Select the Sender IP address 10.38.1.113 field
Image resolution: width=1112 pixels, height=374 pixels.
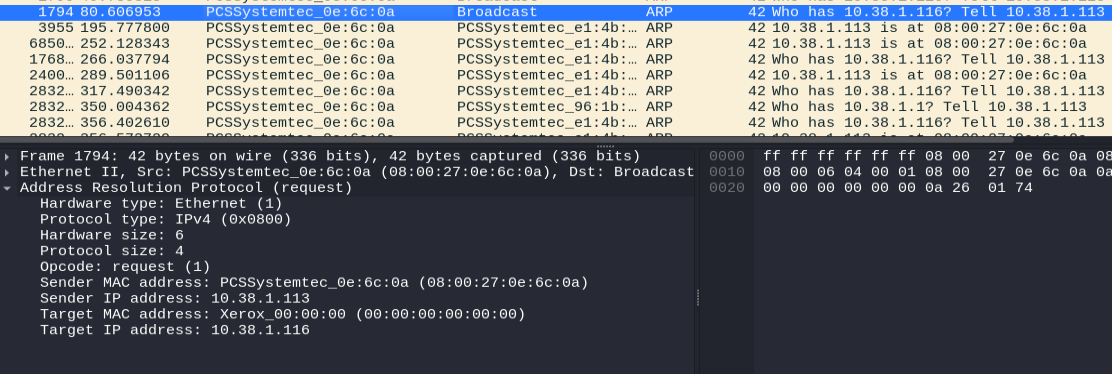click(x=348, y=298)
